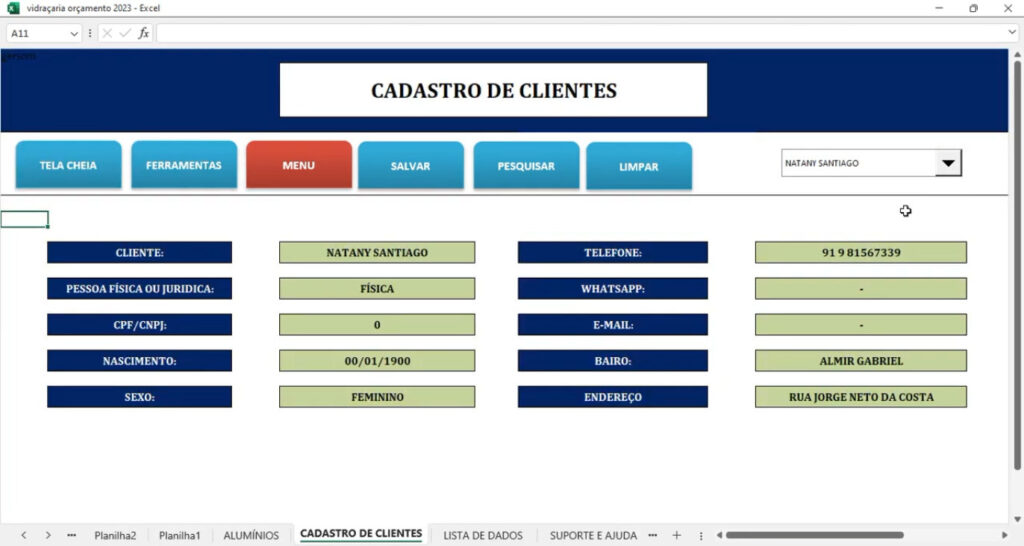The height and width of the screenshot is (546, 1024).
Task: Click the Cancel X icon in formula bar
Action: pos(107,33)
